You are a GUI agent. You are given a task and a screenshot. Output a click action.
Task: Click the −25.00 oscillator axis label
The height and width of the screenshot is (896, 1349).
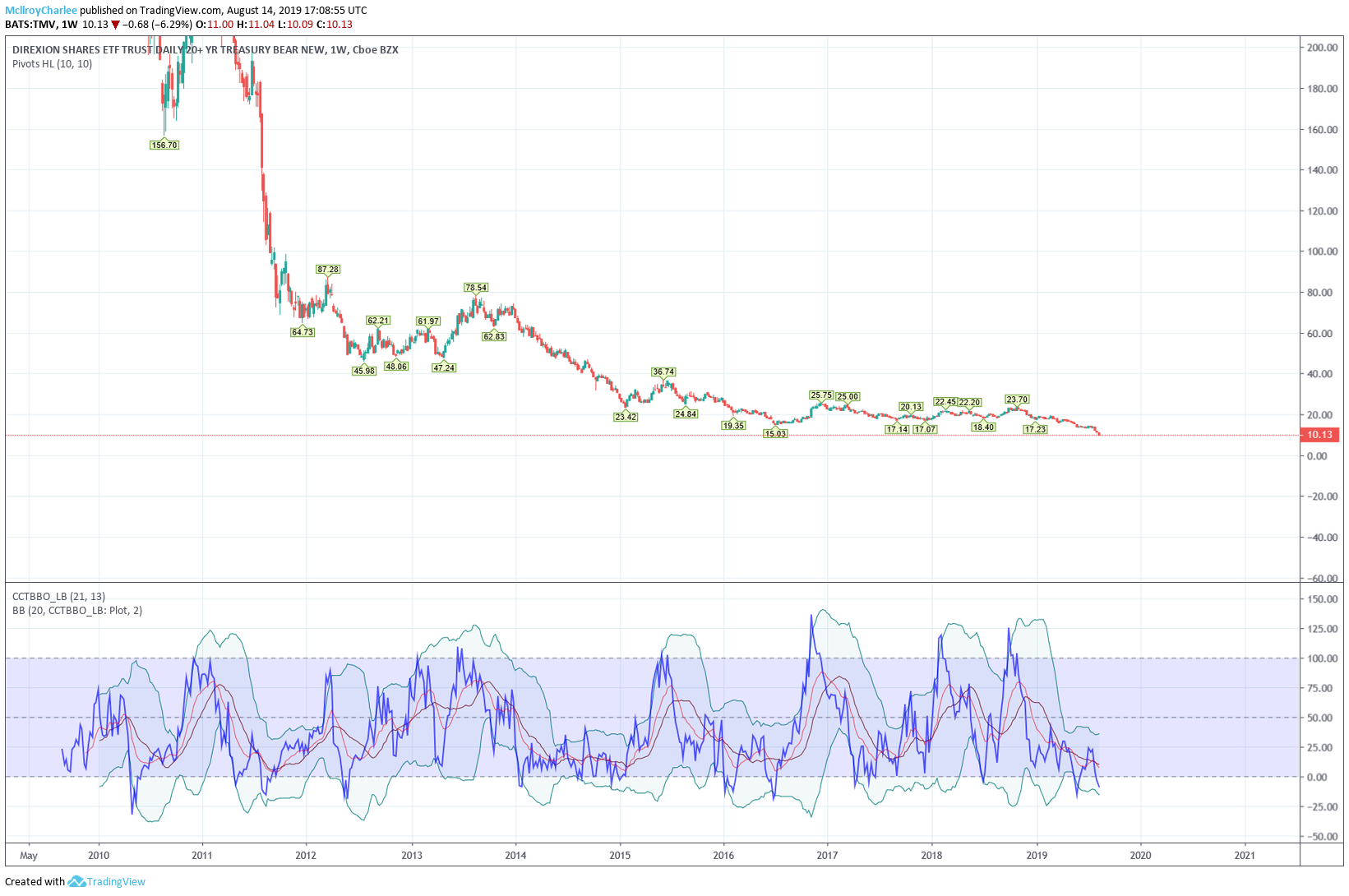pos(1323,807)
